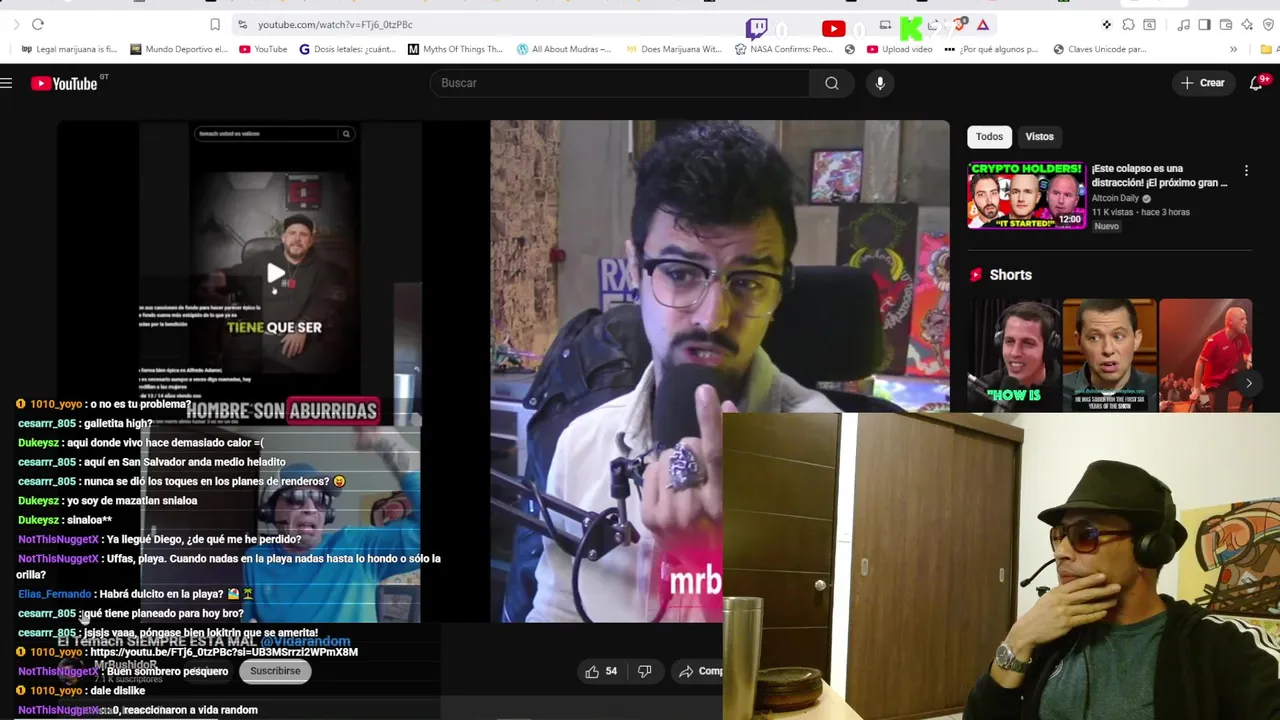Click the 'Suscribirse' button
1280x720 pixels.
tap(275, 671)
